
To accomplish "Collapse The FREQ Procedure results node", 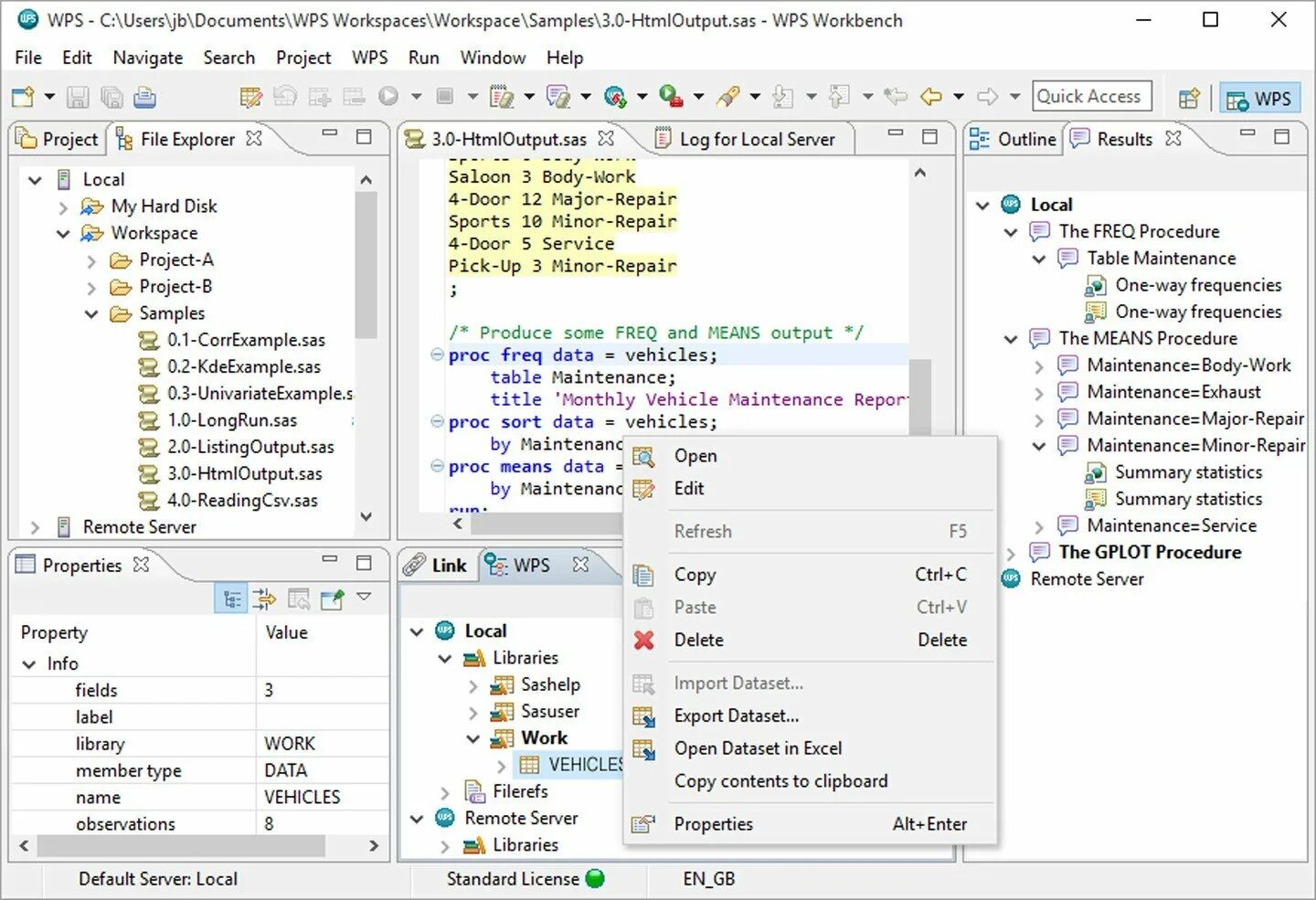I will point(1011,232).
